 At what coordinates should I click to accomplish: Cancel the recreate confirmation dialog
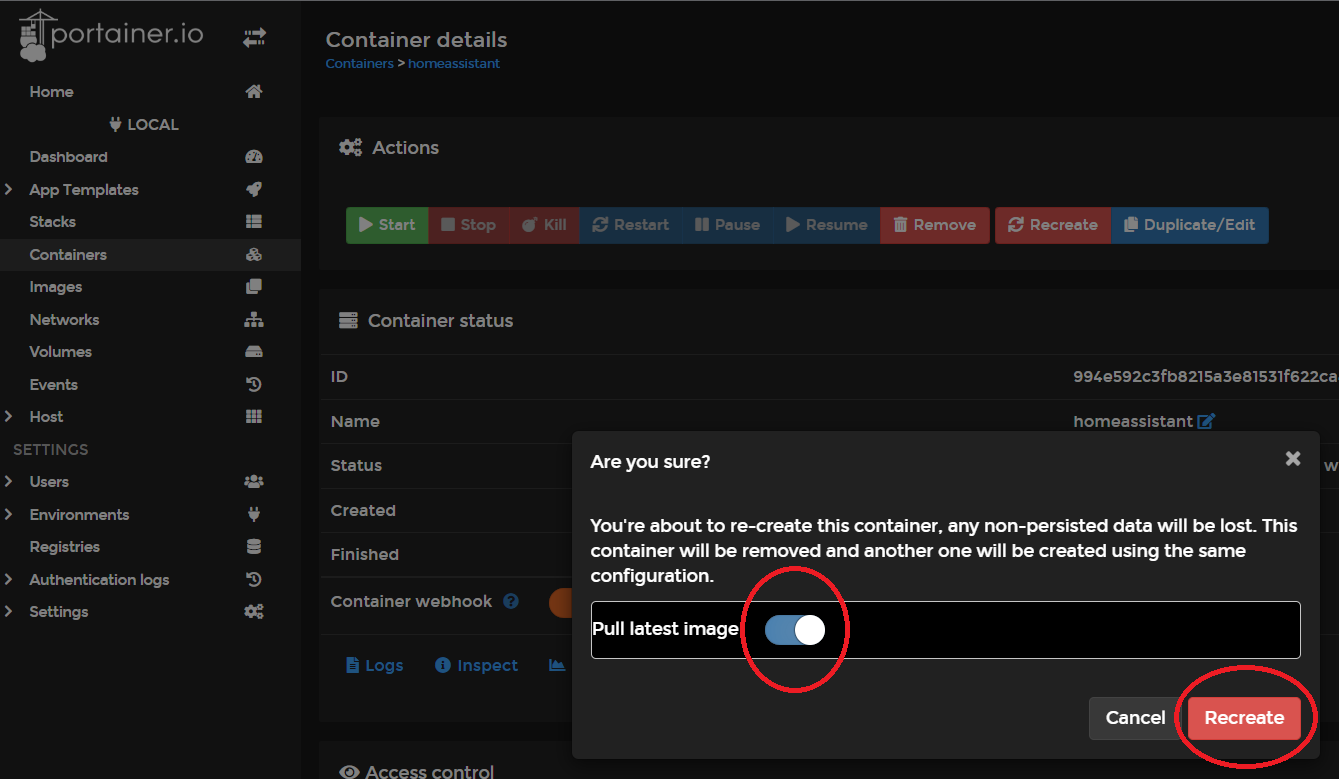pyautogui.click(x=1135, y=718)
